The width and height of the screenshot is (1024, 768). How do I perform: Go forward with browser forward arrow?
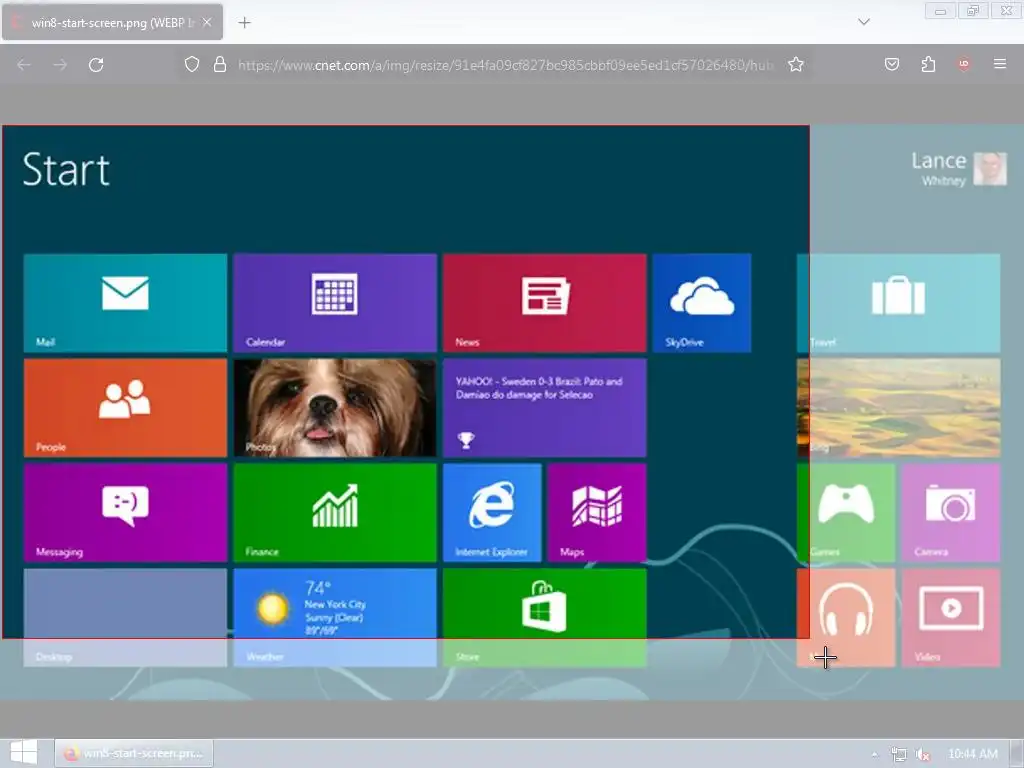[60, 65]
